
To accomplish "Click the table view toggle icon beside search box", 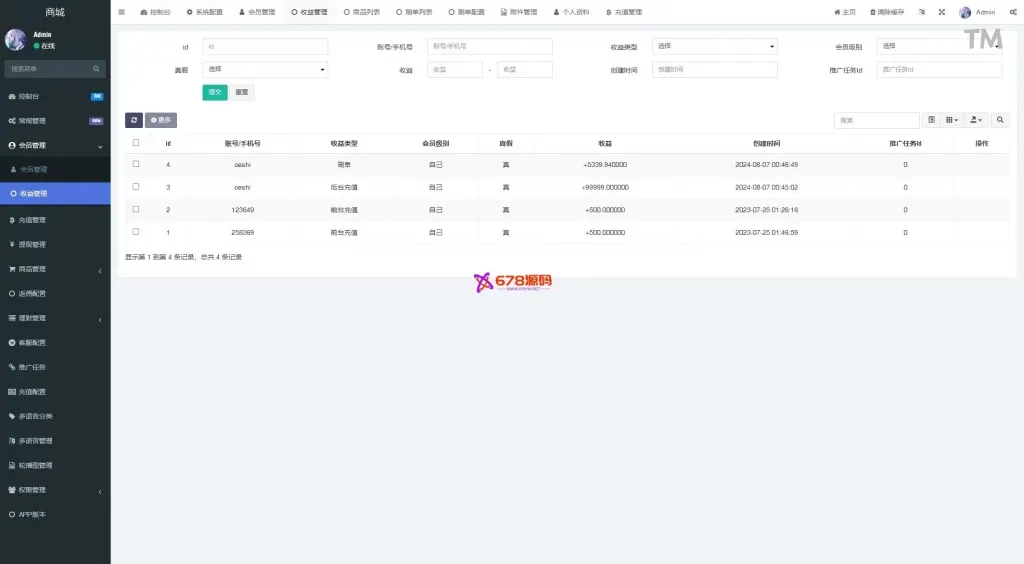I will click(x=931, y=120).
